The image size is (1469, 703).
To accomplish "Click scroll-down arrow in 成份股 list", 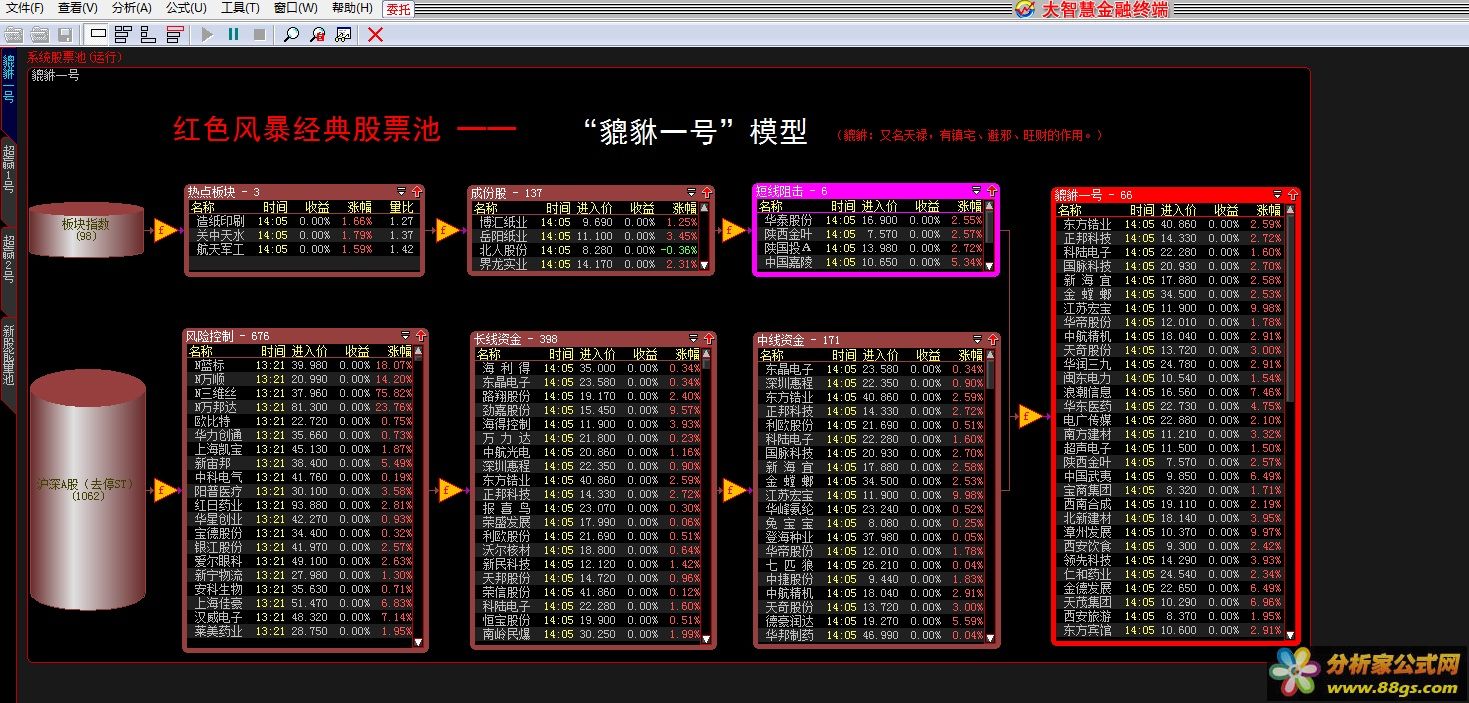I will click(705, 266).
